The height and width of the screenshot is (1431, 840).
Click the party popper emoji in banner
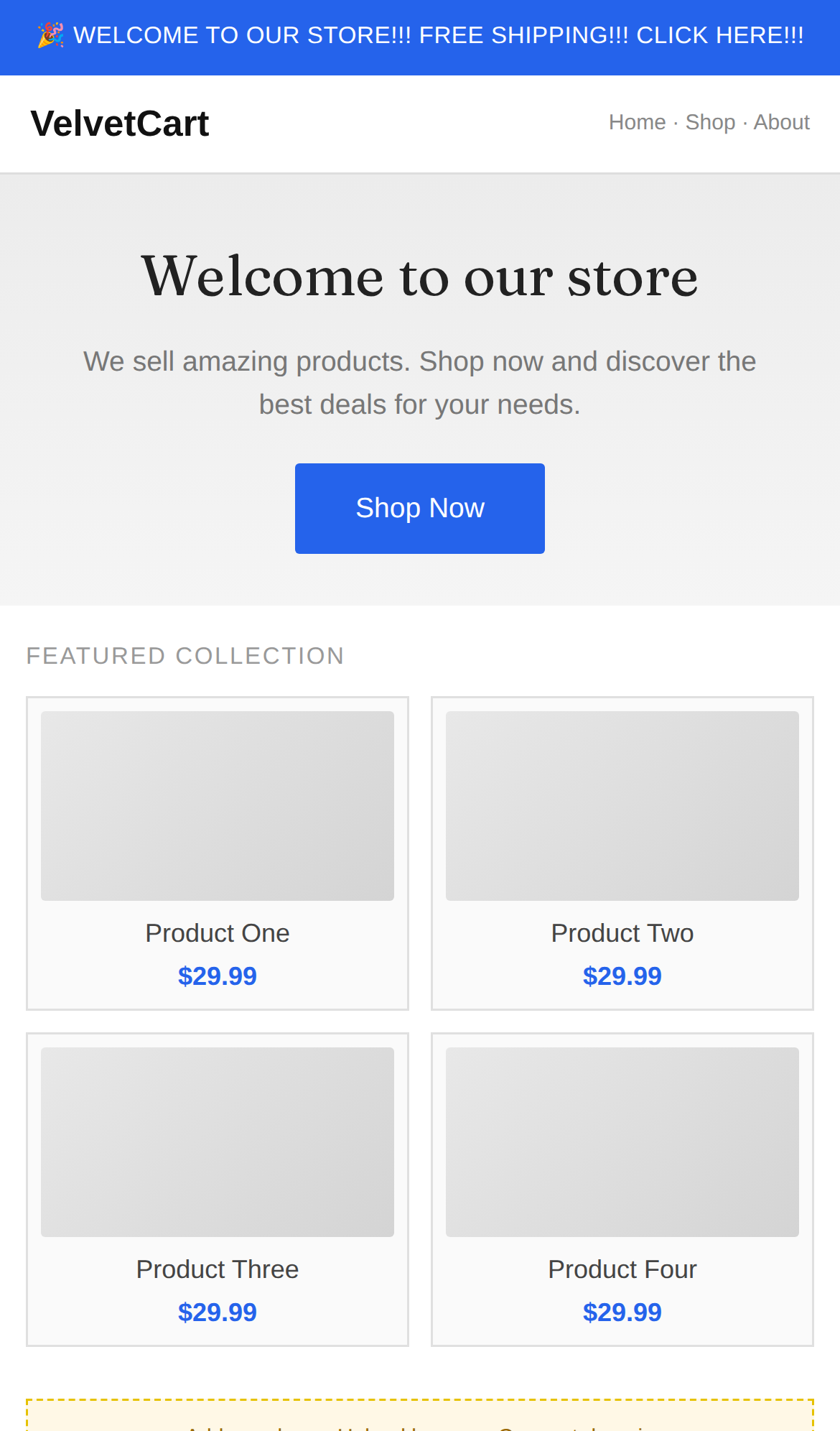coord(50,35)
